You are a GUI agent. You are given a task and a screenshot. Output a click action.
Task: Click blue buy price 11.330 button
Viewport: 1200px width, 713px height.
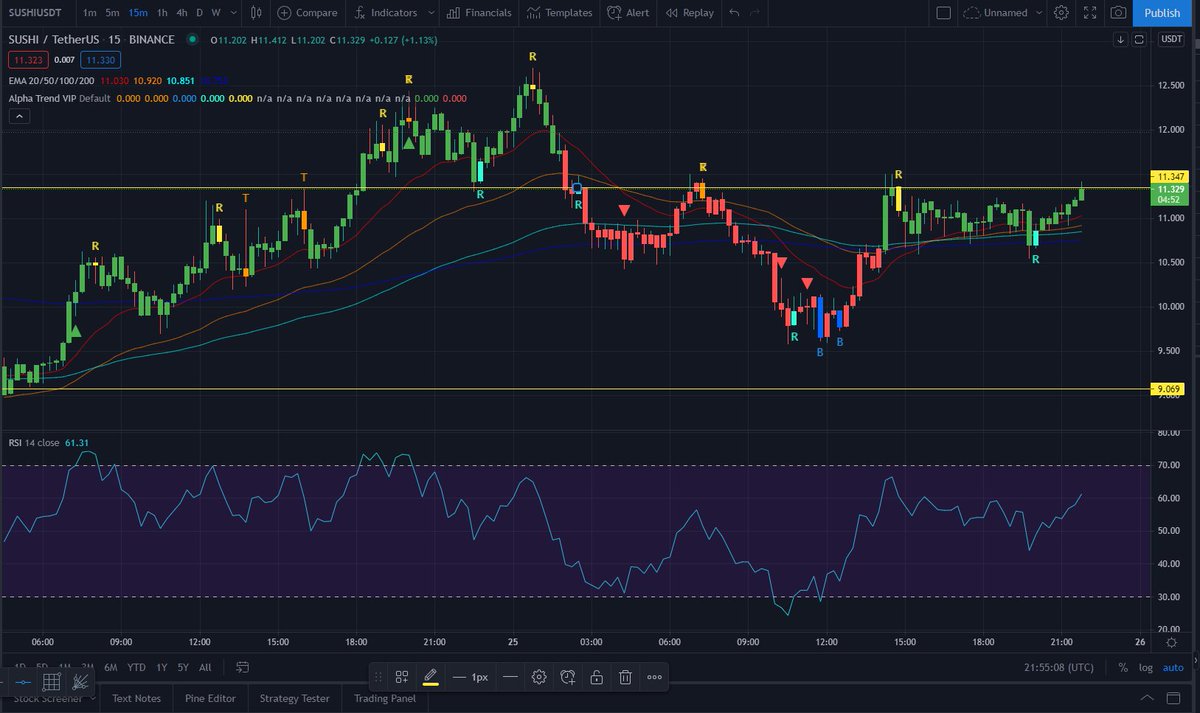click(100, 59)
